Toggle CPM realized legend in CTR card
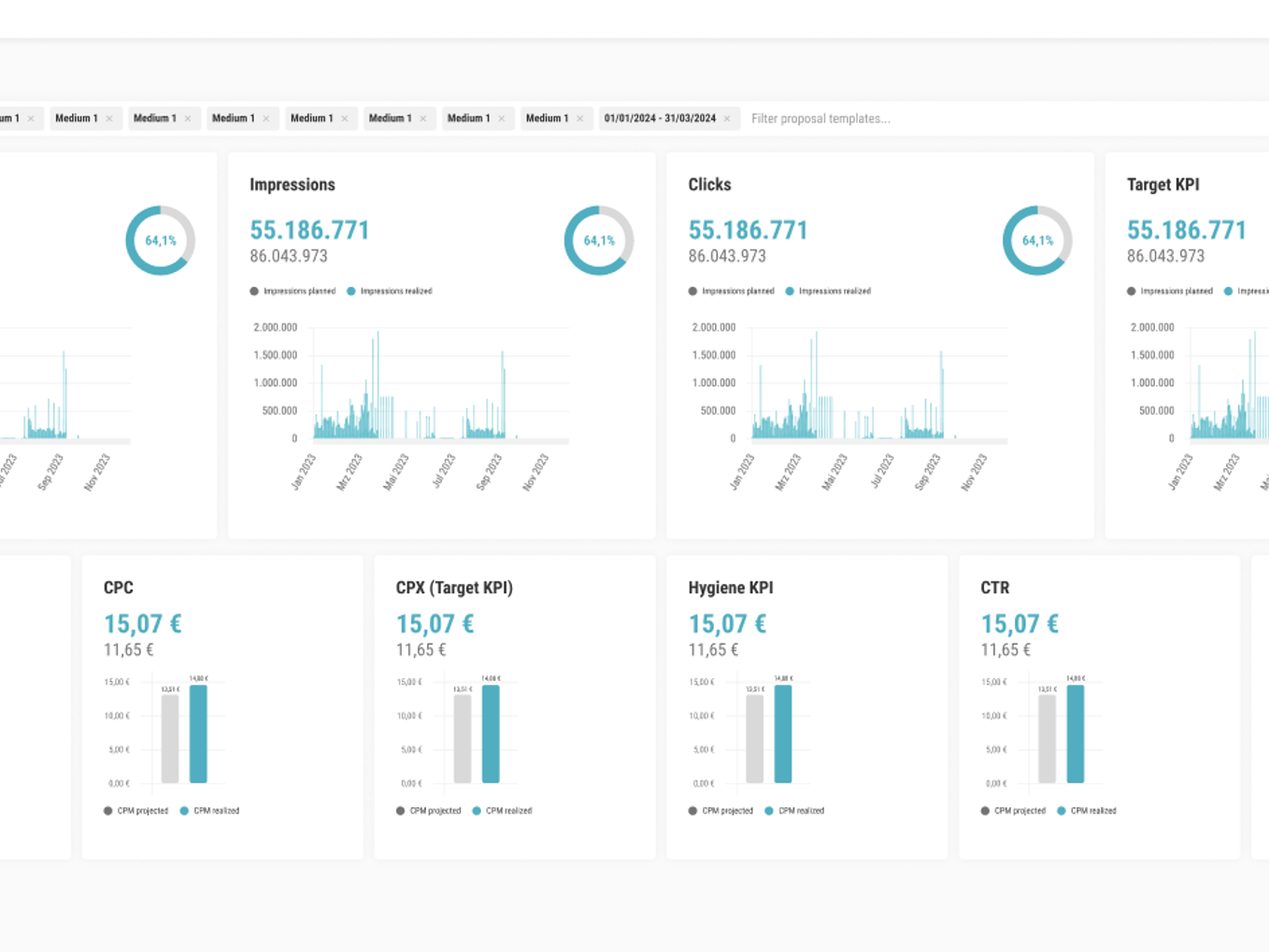Image resolution: width=1269 pixels, height=952 pixels. (x=1087, y=811)
